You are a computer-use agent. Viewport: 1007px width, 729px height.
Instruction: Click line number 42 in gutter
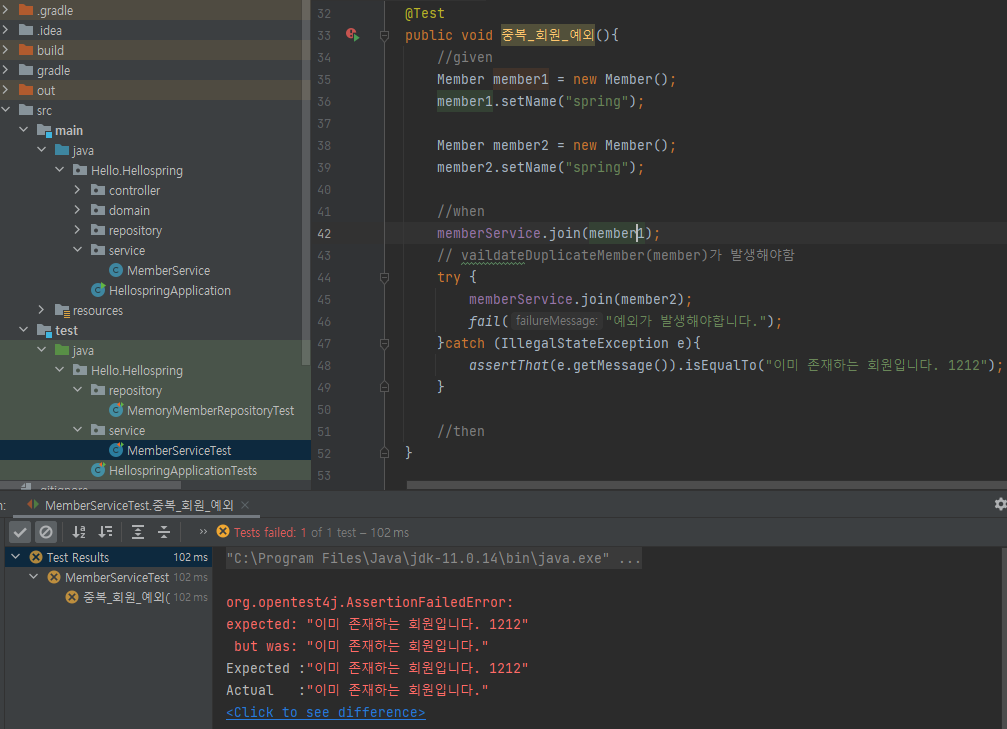click(324, 234)
